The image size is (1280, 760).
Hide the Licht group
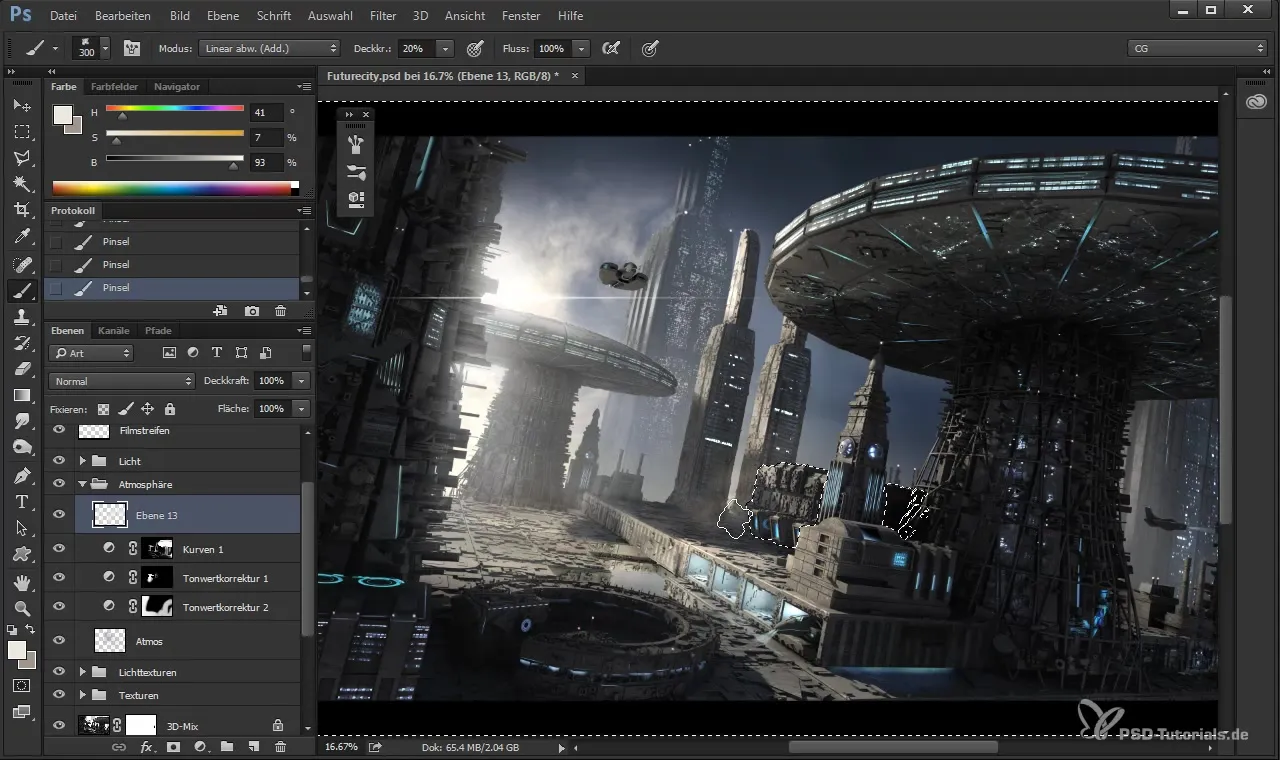pyautogui.click(x=59, y=461)
